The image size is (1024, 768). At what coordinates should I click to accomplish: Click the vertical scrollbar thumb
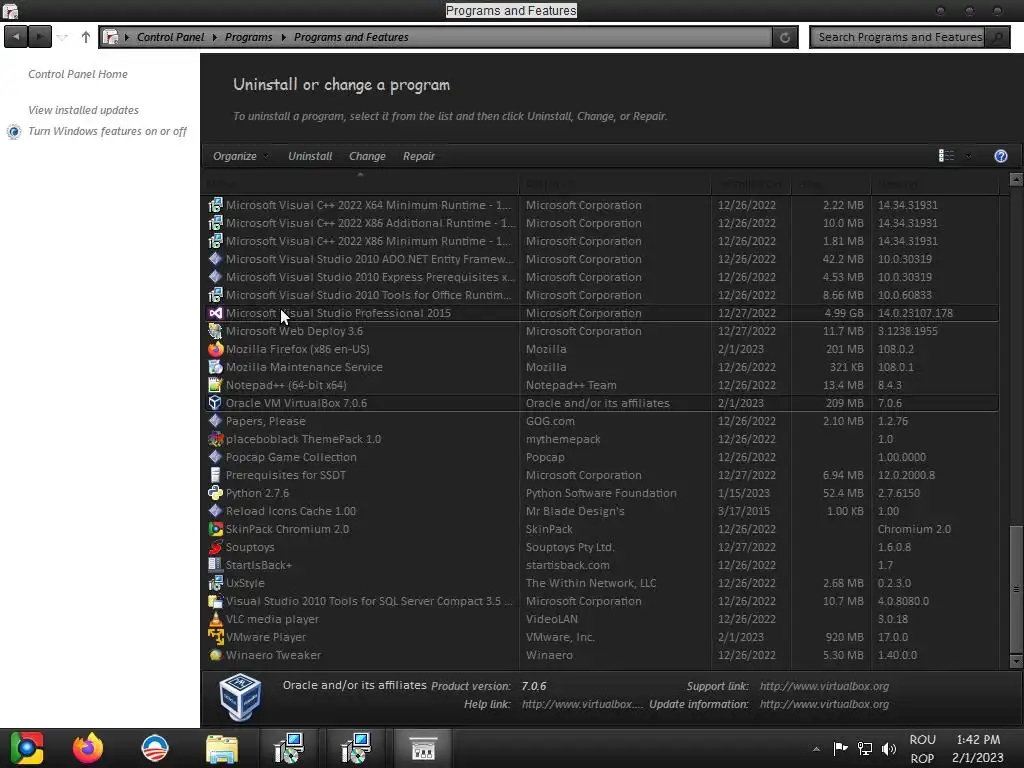(x=1016, y=588)
